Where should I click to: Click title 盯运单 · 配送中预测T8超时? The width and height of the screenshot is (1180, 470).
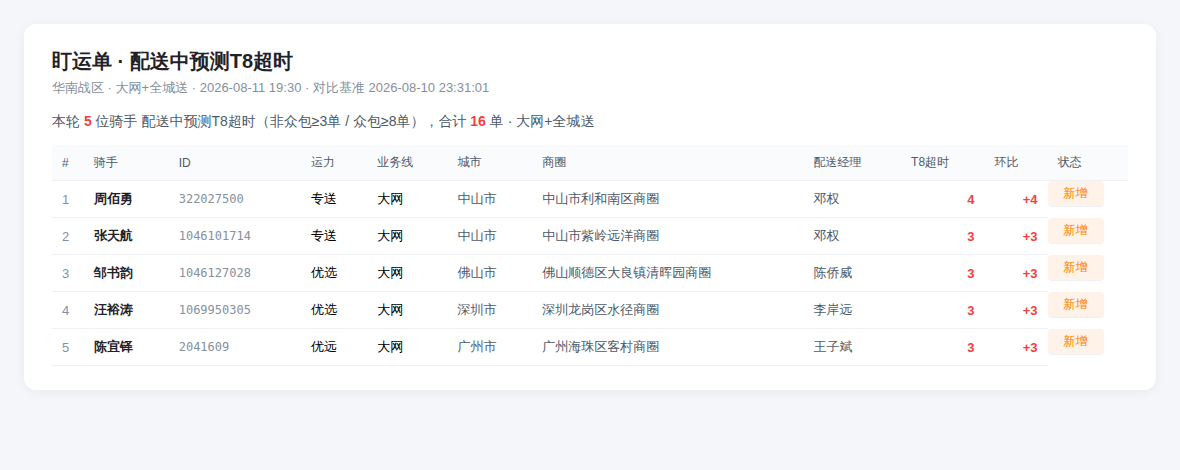point(172,62)
